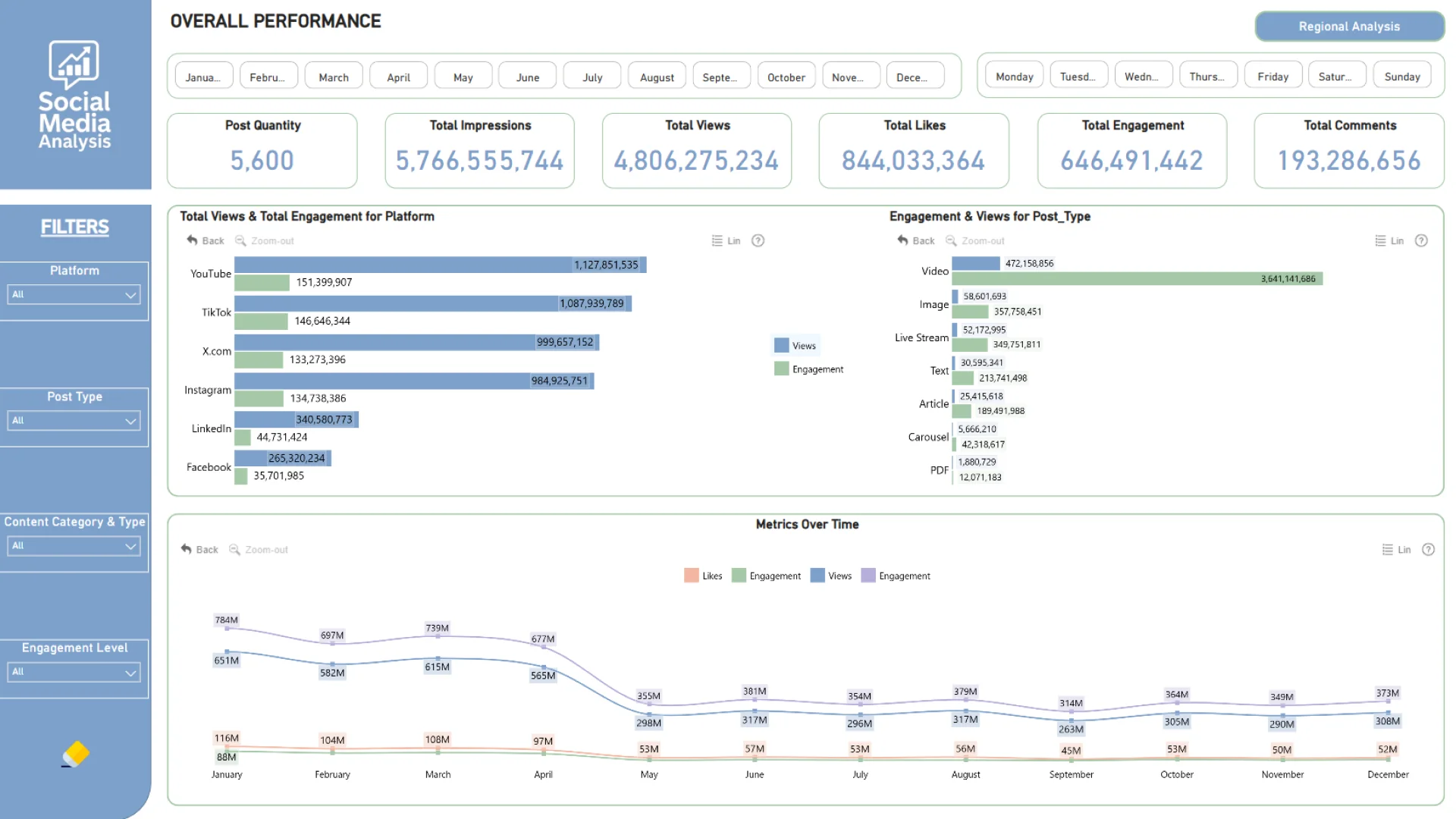Click purple Engagement legend swatch in Metrics chart
This screenshot has height=819, width=1456.
click(868, 576)
